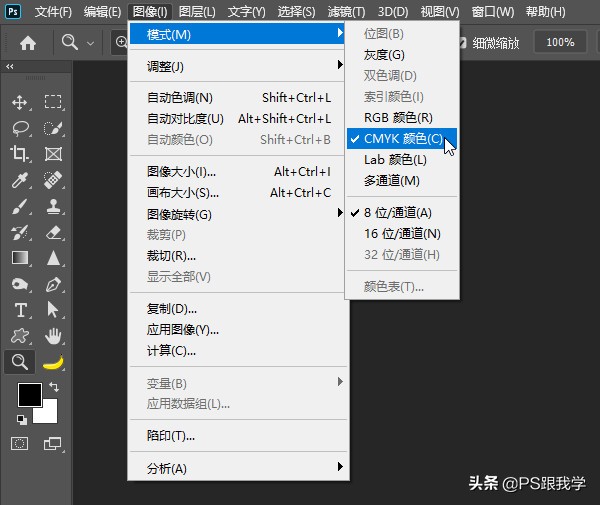Swap foreground and background colors
The width and height of the screenshot is (600, 505).
point(54,387)
